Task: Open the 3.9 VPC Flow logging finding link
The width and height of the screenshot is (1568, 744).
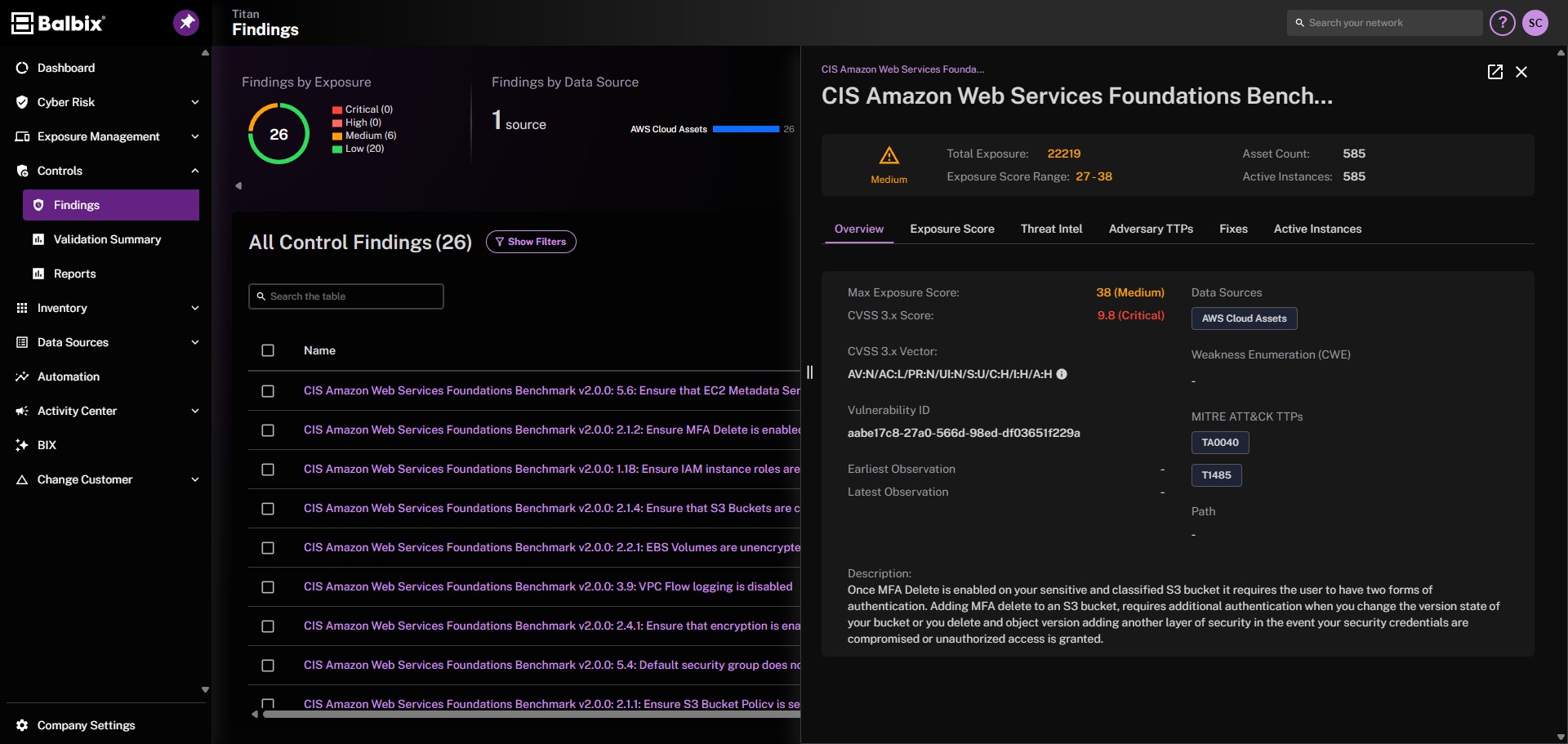Action: coord(548,586)
